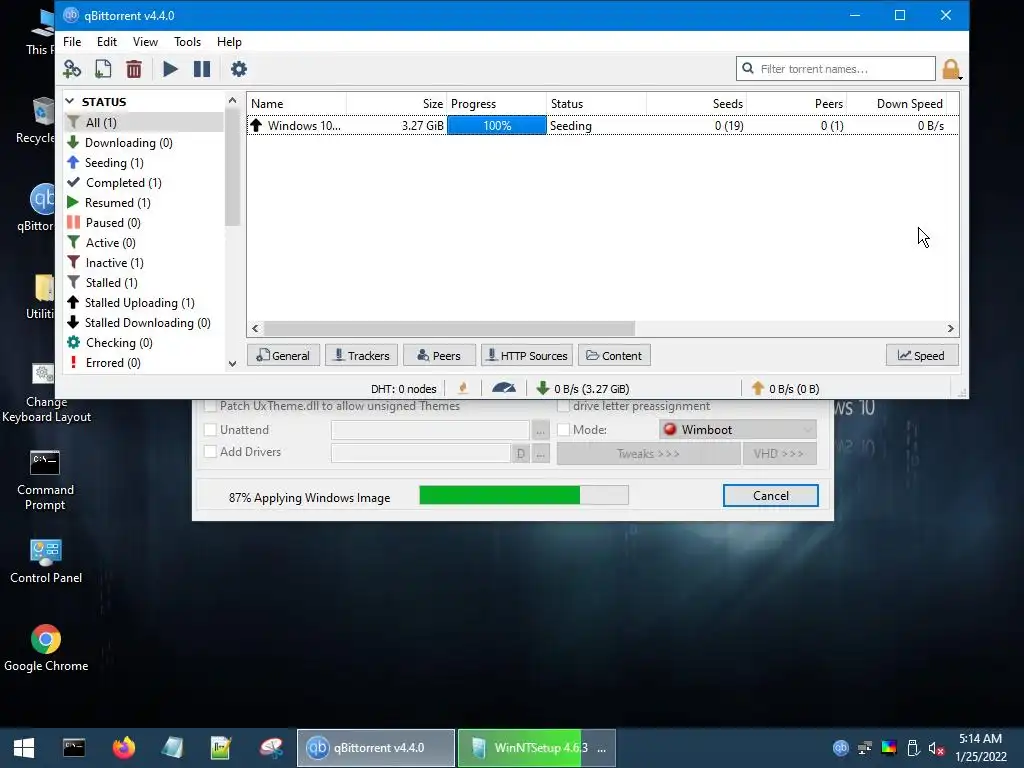
Task: Switch to the Content tab
Action: (614, 355)
